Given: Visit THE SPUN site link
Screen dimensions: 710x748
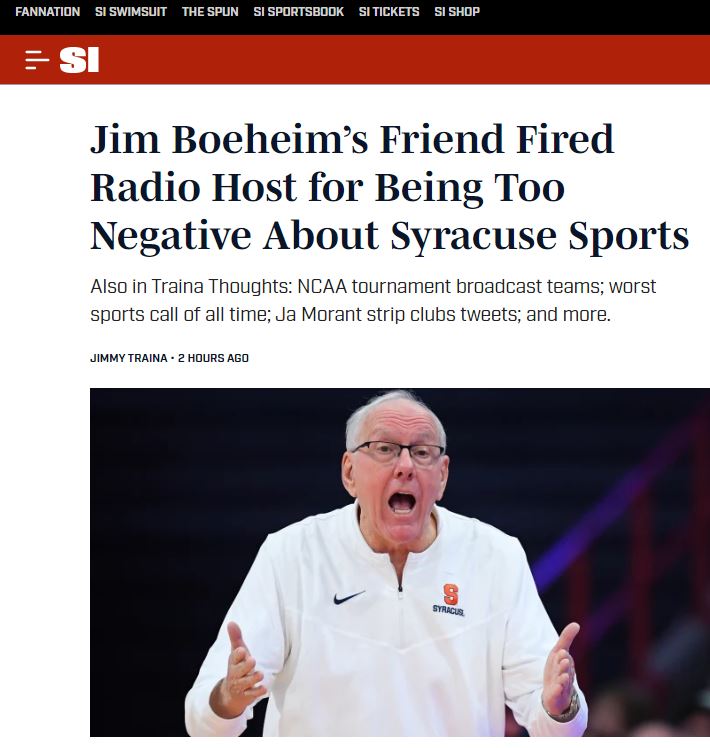Looking at the screenshot, I should click(210, 11).
